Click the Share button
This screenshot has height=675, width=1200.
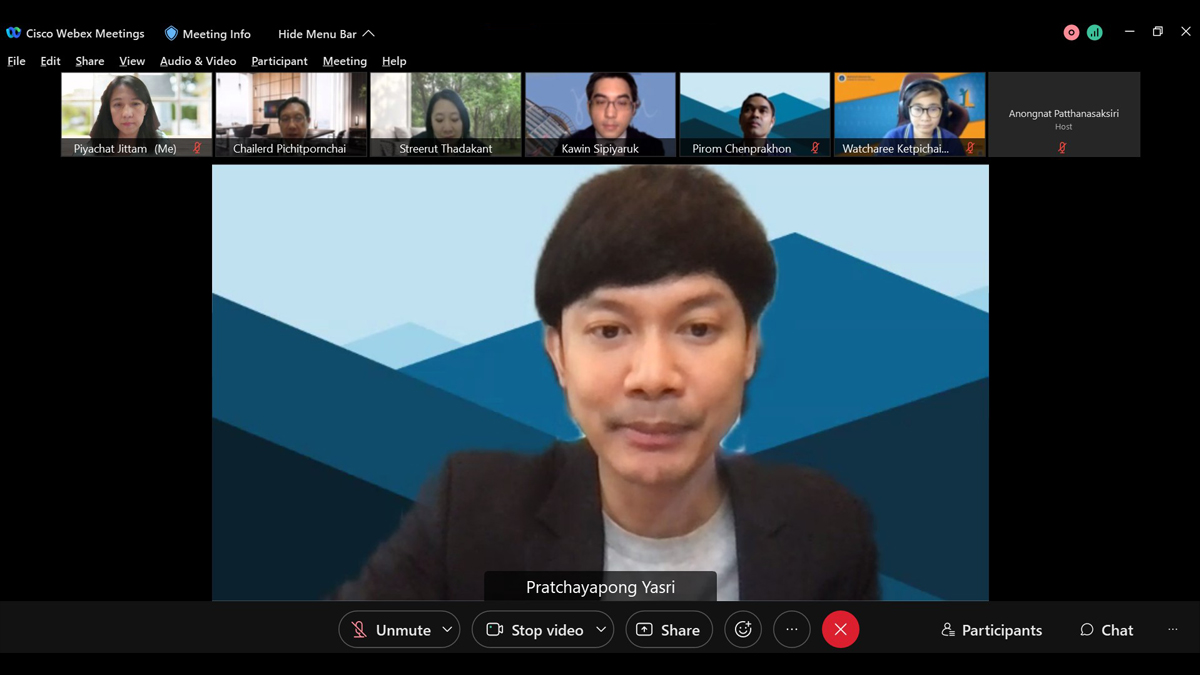tap(668, 630)
